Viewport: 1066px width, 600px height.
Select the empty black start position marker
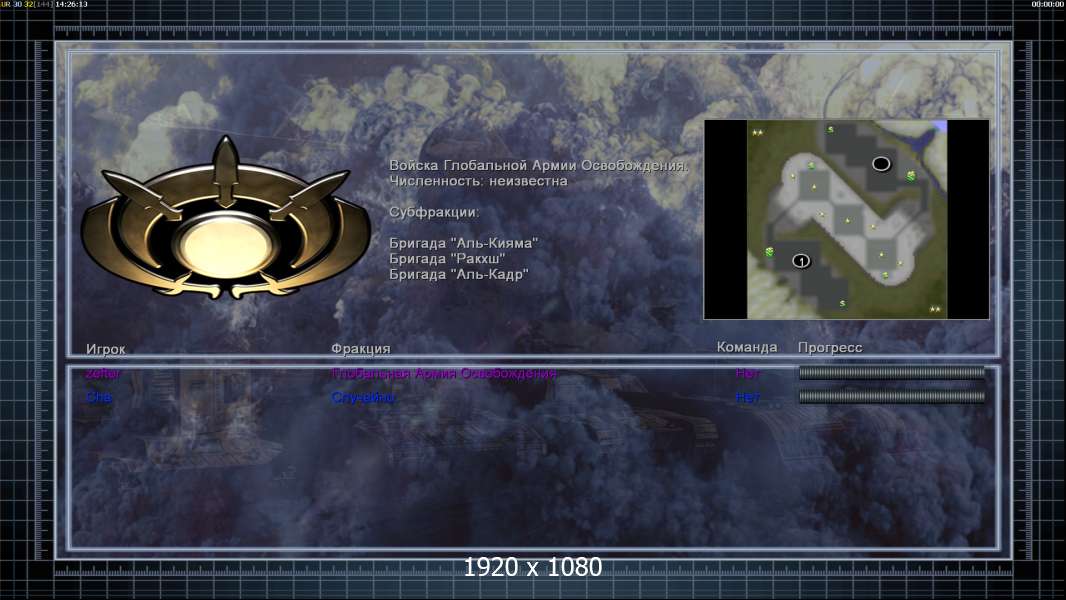[881, 164]
